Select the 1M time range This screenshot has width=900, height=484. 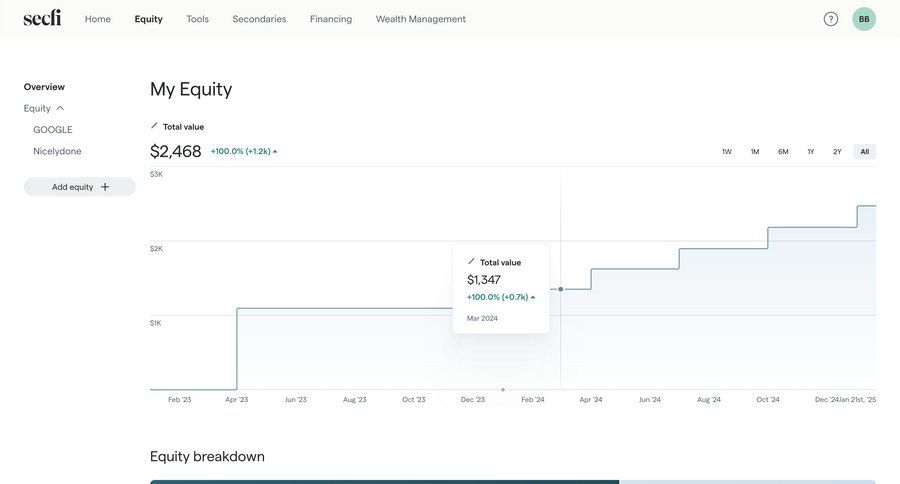[x=755, y=152]
